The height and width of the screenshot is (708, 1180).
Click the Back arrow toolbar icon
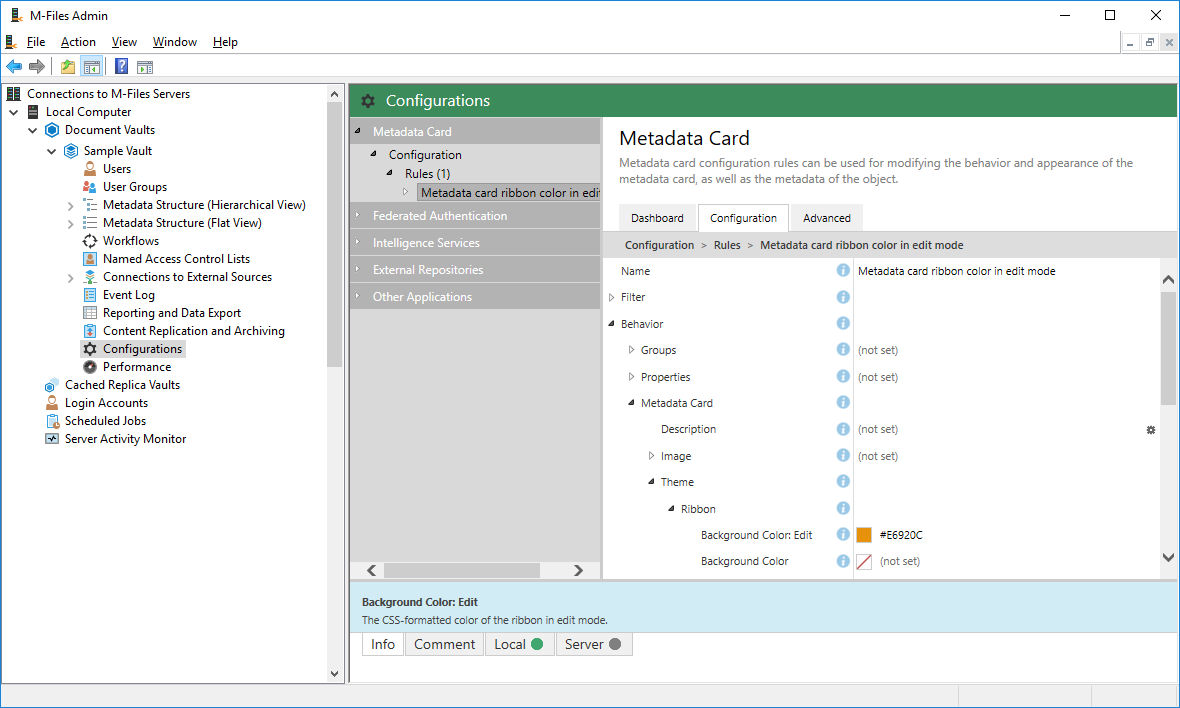pyautogui.click(x=14, y=67)
